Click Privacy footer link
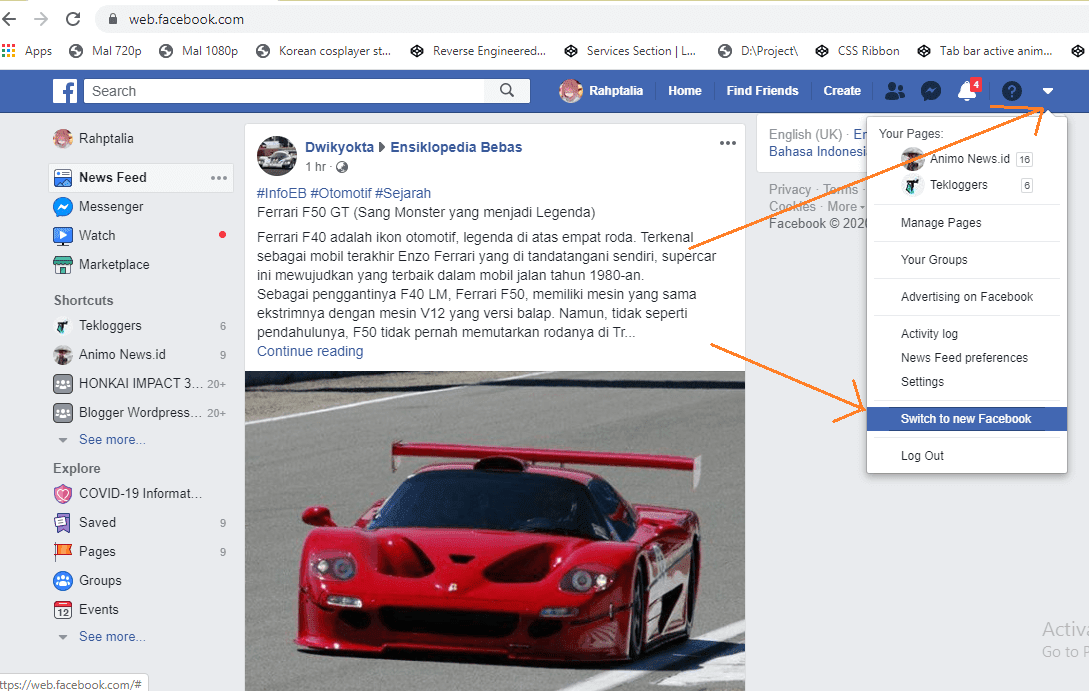Viewport: 1089px width, 691px height. click(x=790, y=190)
